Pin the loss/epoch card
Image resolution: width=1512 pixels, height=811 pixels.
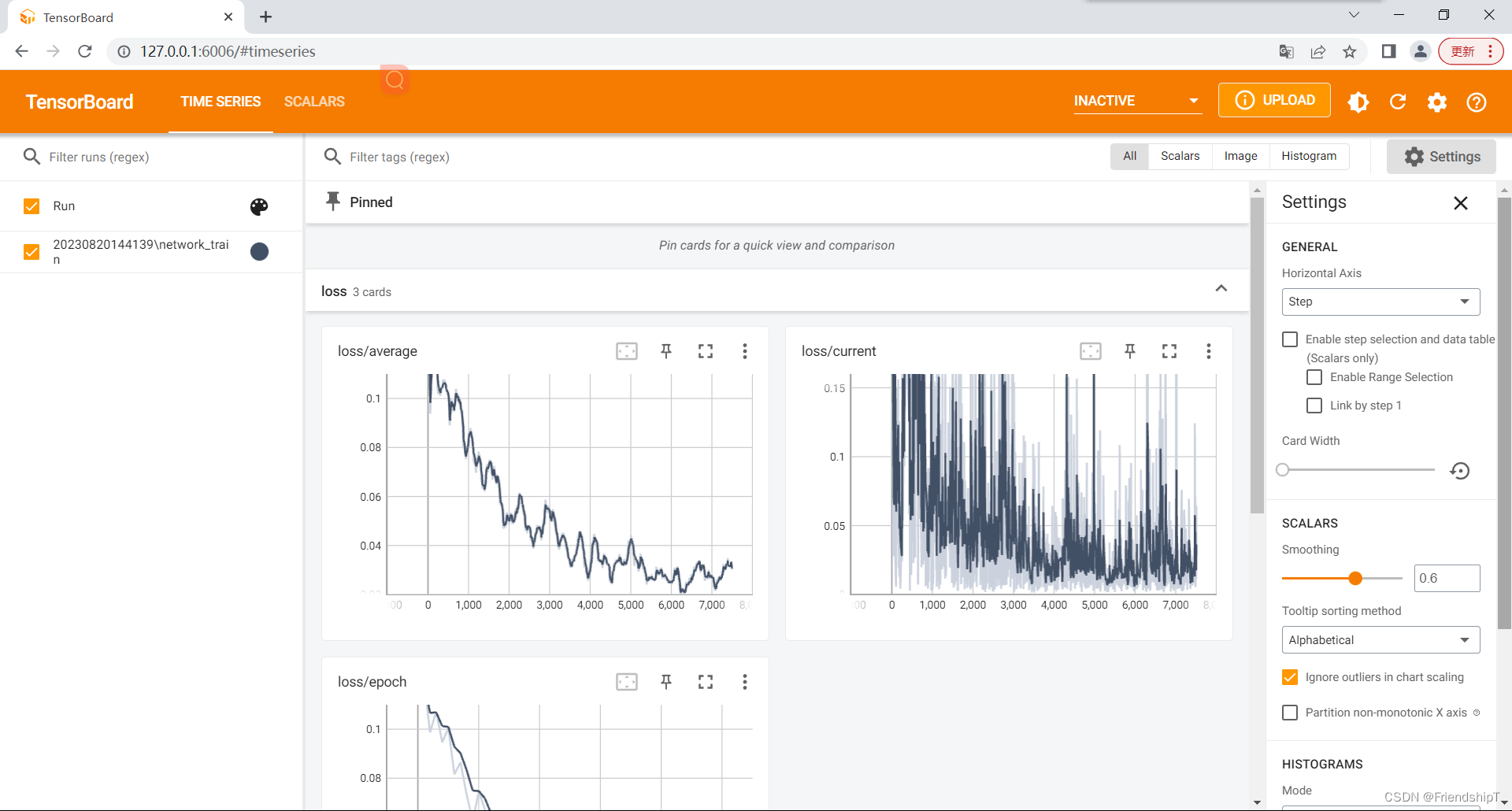666,682
